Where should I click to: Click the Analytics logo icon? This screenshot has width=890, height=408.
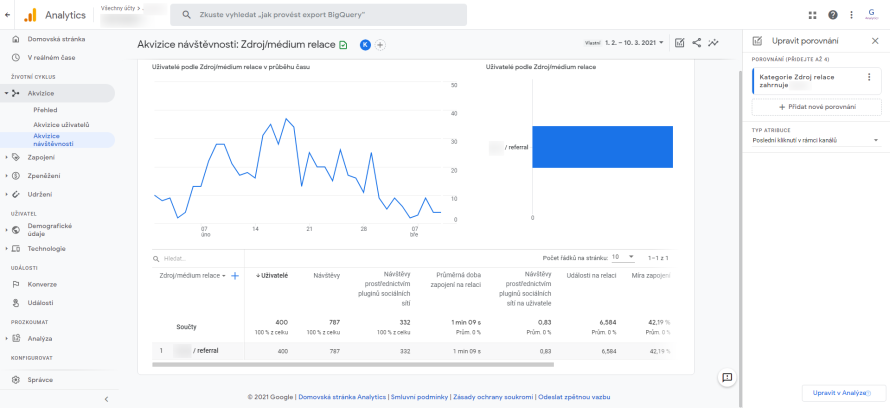30,15
